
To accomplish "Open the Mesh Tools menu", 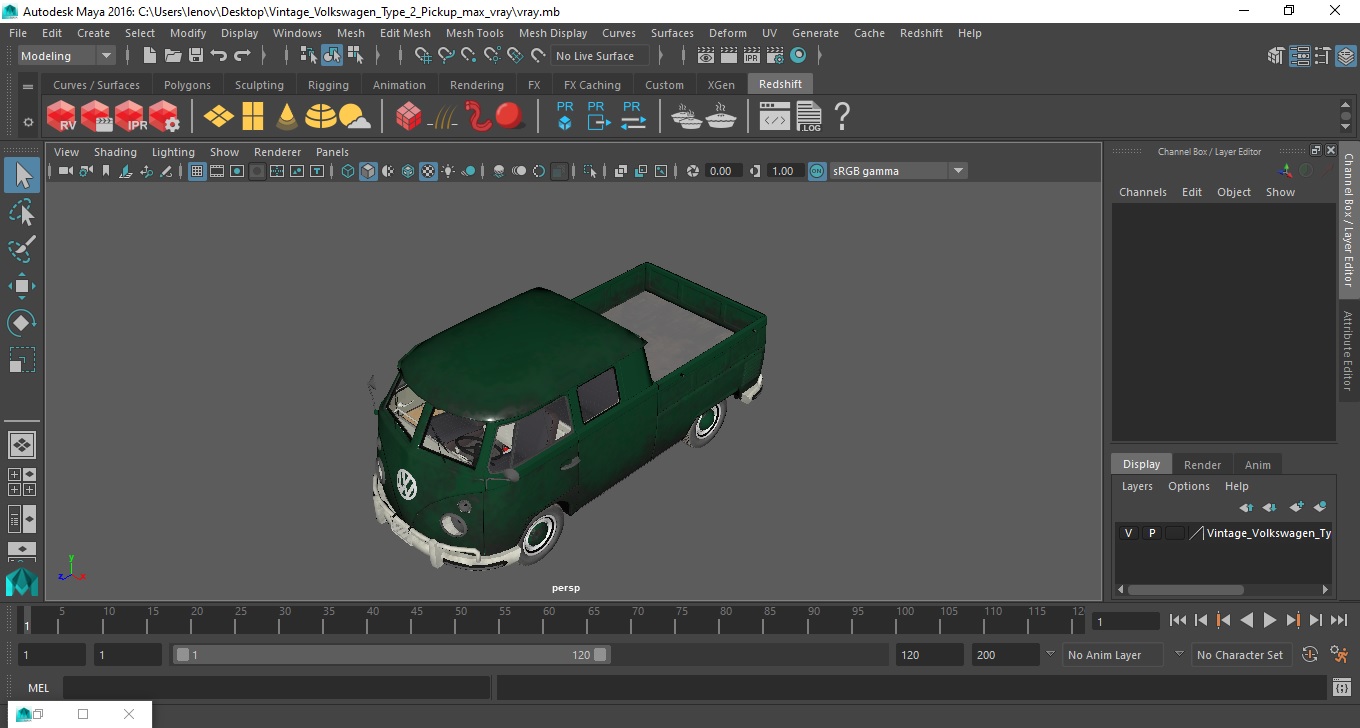I will (x=474, y=33).
